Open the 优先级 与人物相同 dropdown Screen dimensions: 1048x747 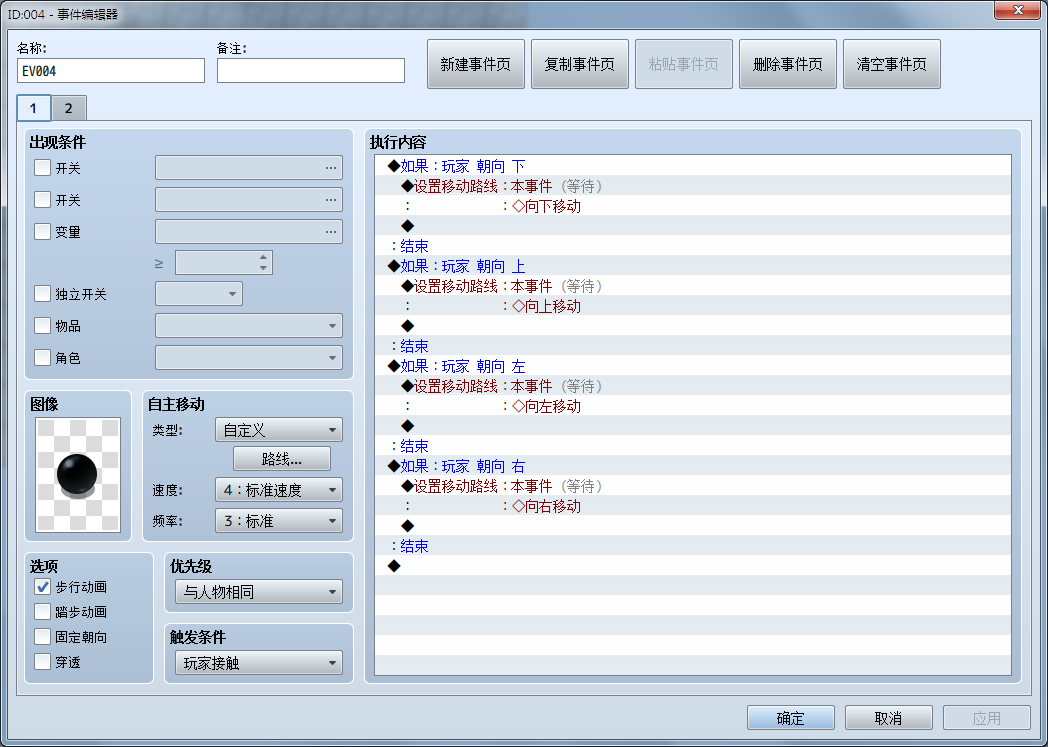tap(259, 592)
